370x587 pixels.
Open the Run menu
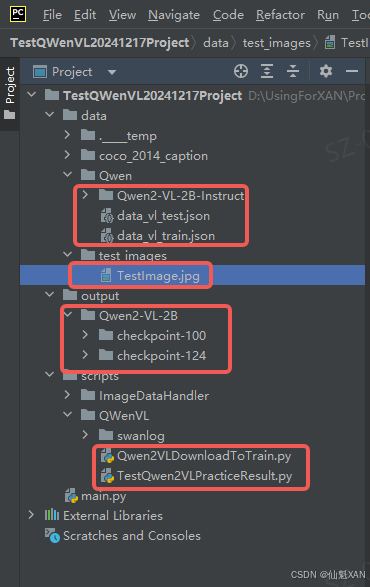(328, 15)
